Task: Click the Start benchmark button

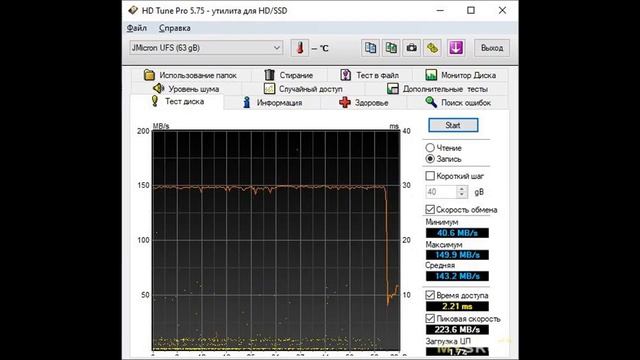Action: [x=453, y=125]
